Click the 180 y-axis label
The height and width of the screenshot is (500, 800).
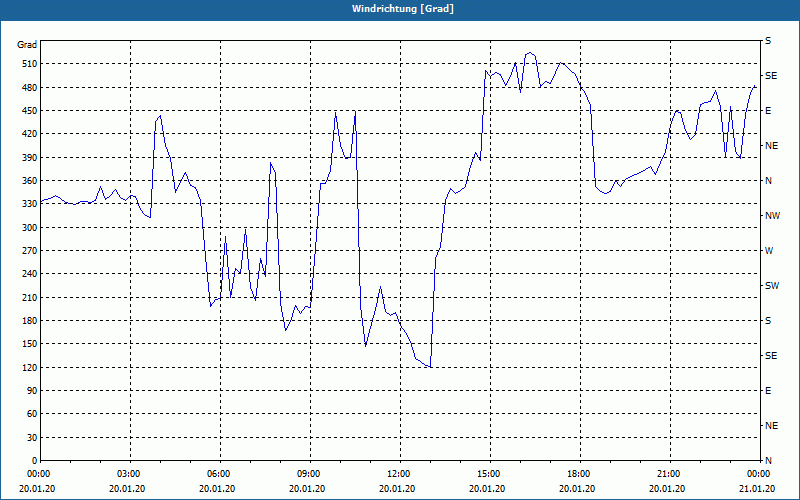click(29, 321)
